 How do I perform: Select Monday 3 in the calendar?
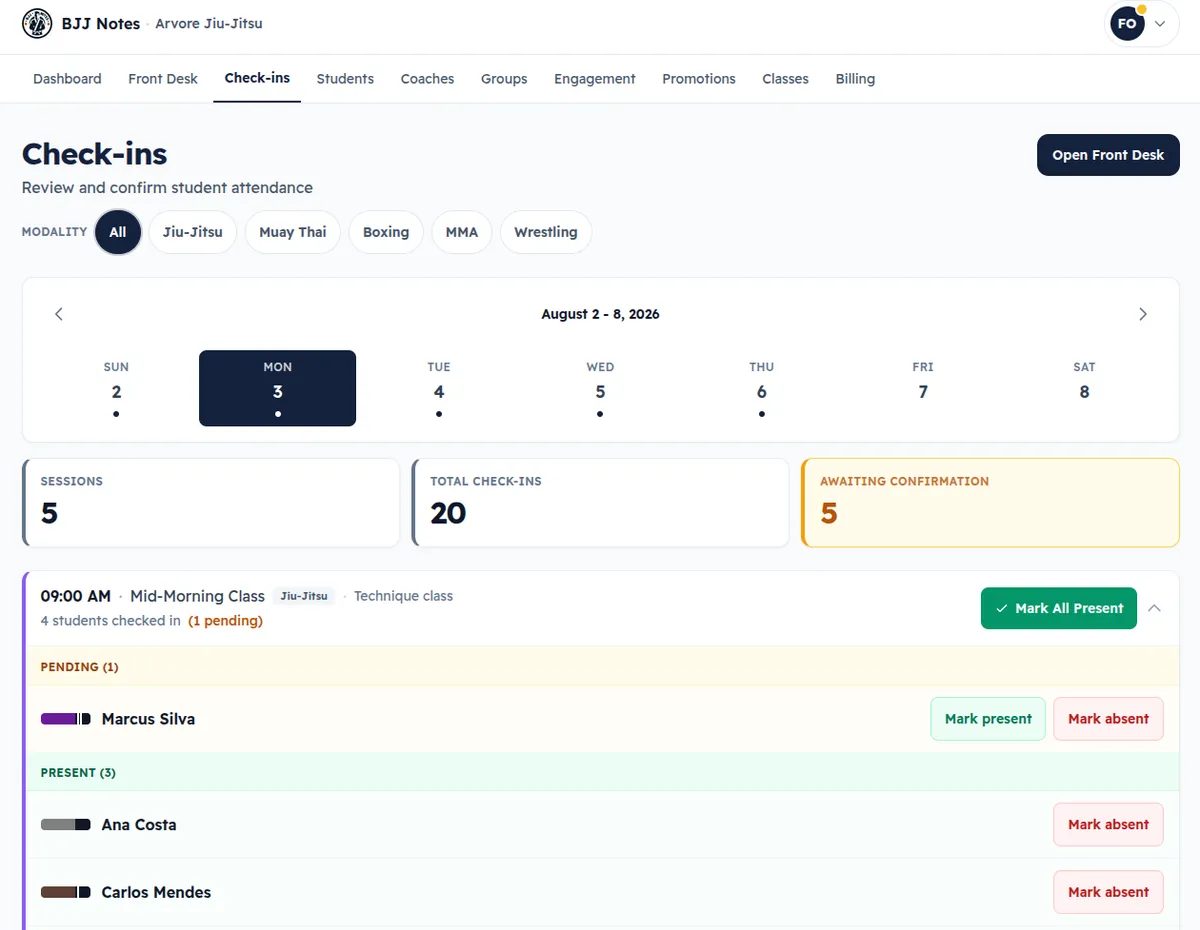(x=277, y=388)
